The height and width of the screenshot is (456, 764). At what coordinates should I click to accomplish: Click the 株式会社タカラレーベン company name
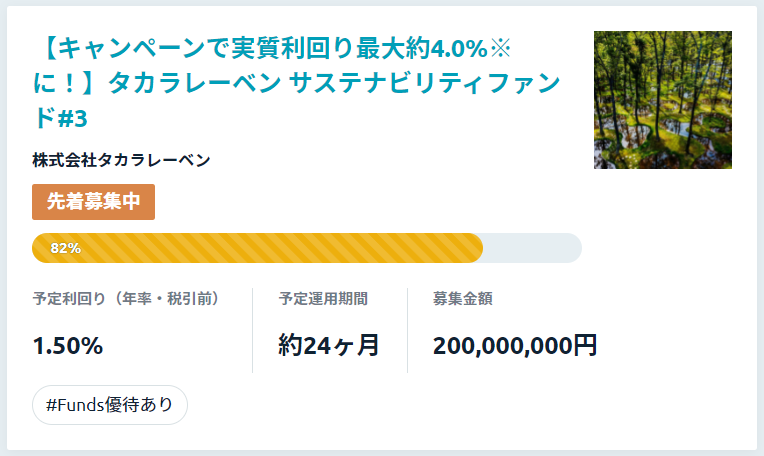pyautogui.click(x=121, y=160)
